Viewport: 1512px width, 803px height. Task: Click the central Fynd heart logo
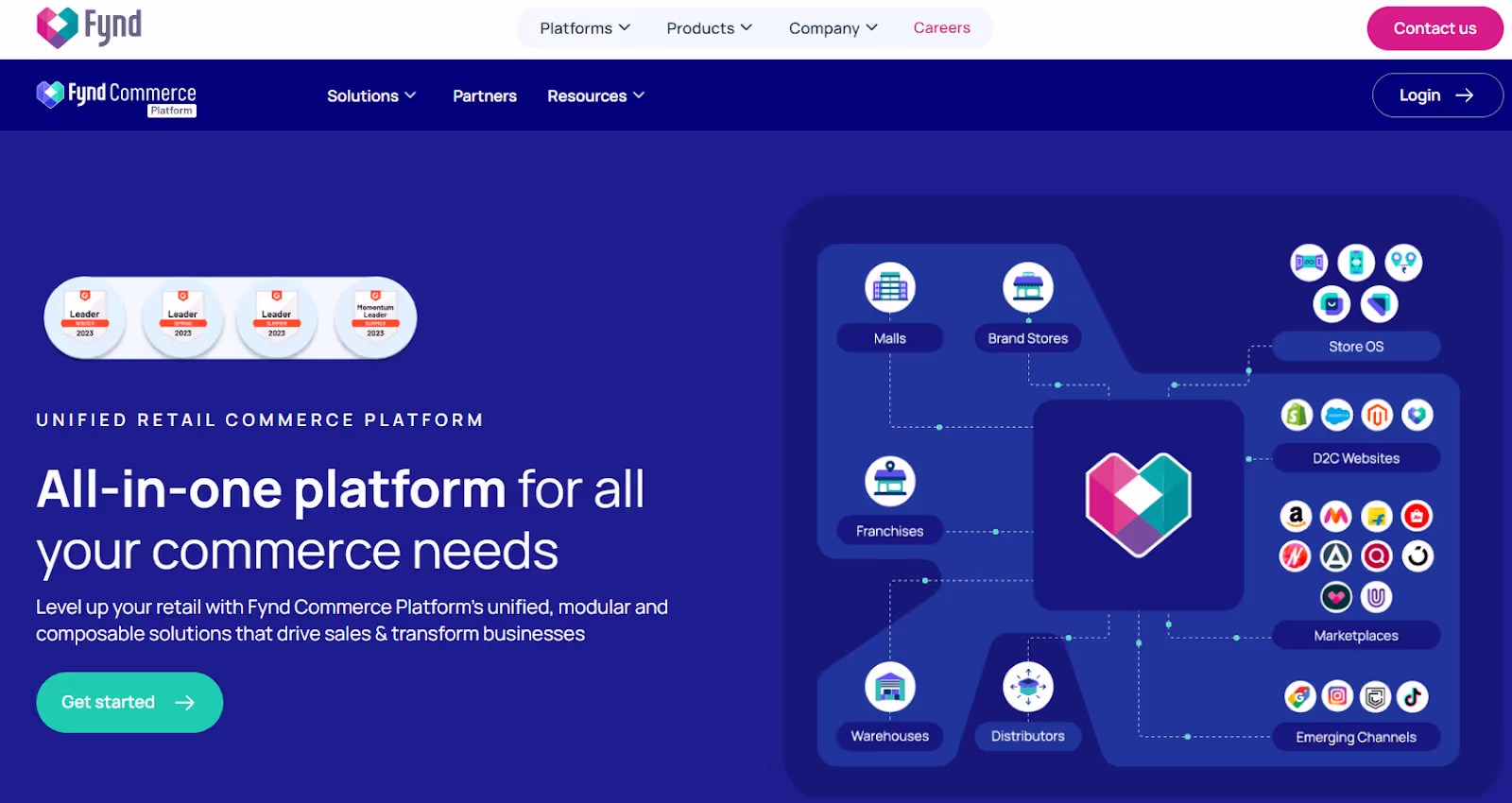pyautogui.click(x=1138, y=504)
